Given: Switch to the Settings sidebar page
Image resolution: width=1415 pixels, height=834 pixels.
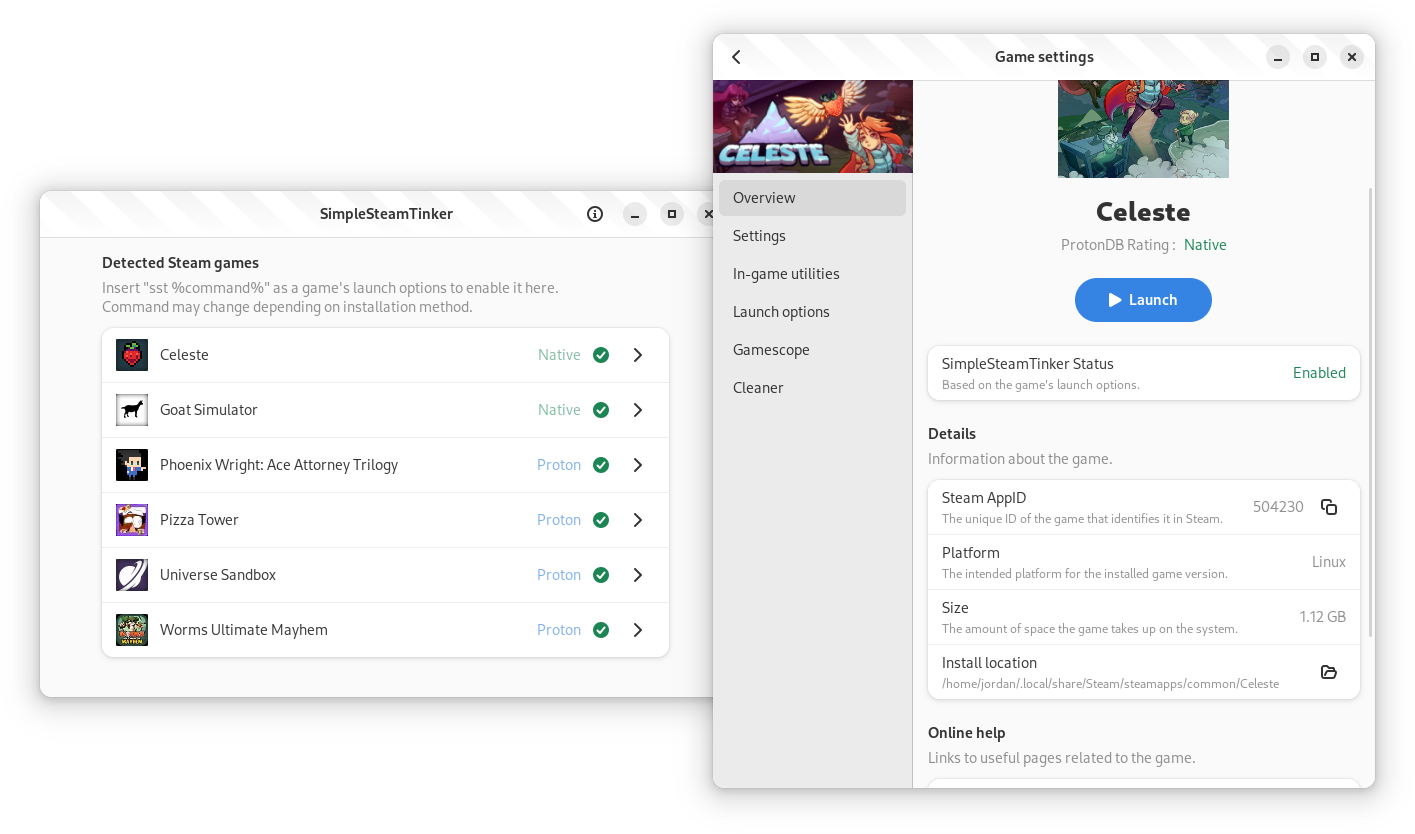Looking at the screenshot, I should point(812,236).
